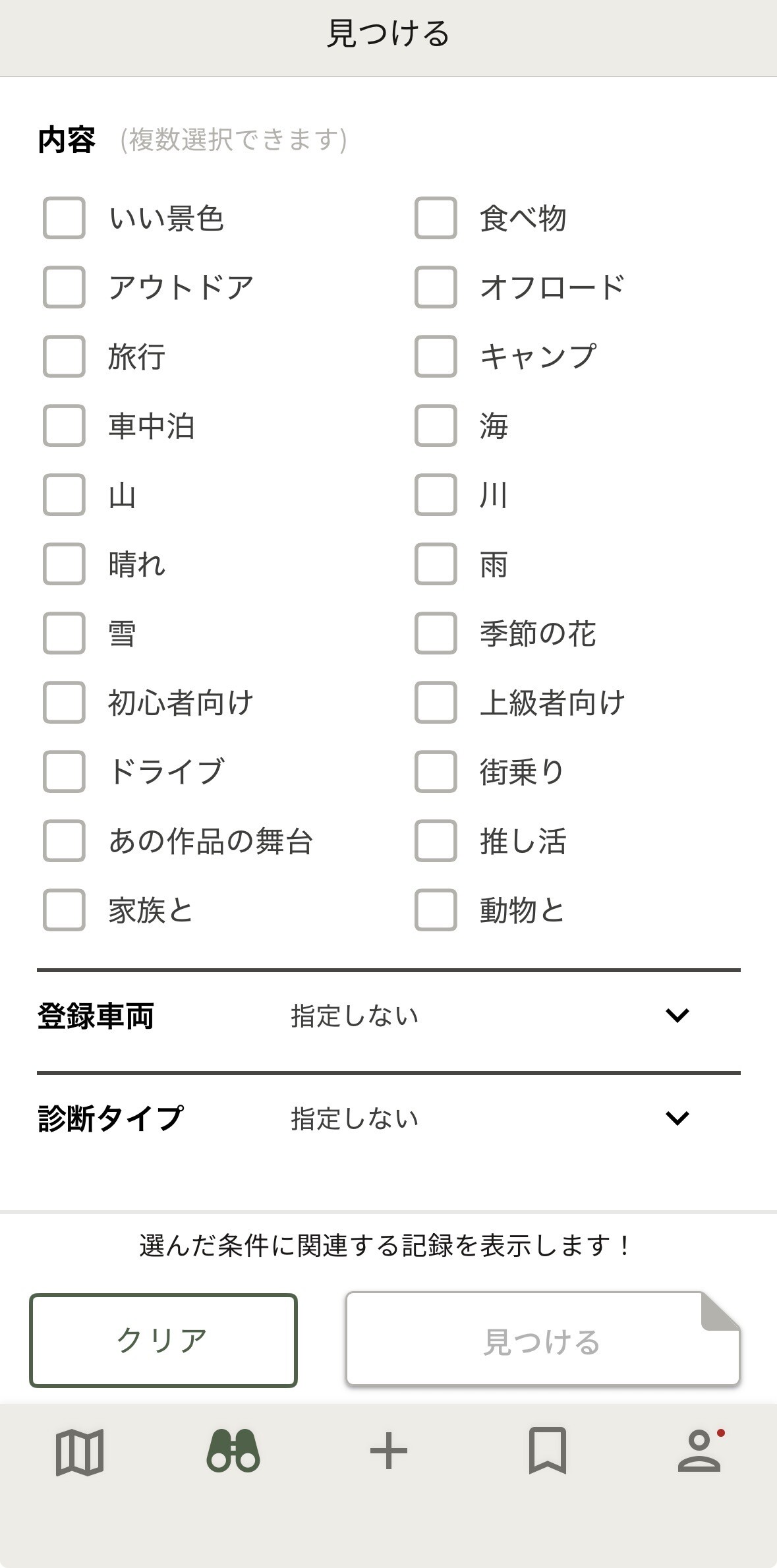Check the 動物と checkbox
The image size is (777, 1568).
(x=436, y=910)
